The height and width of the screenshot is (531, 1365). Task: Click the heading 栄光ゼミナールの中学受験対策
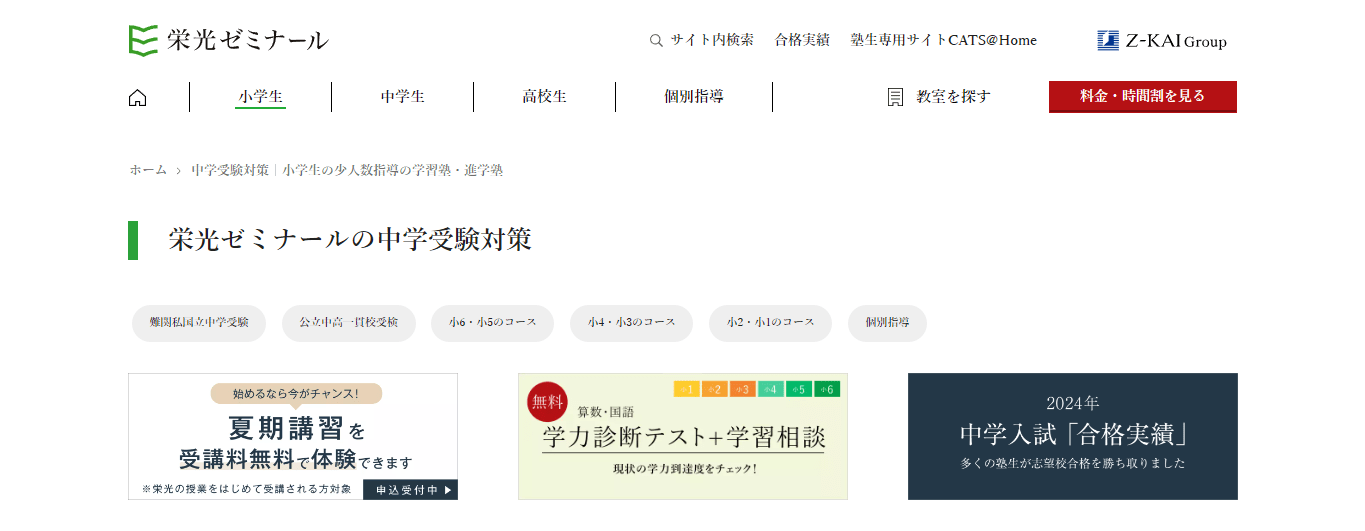[x=350, y=240]
